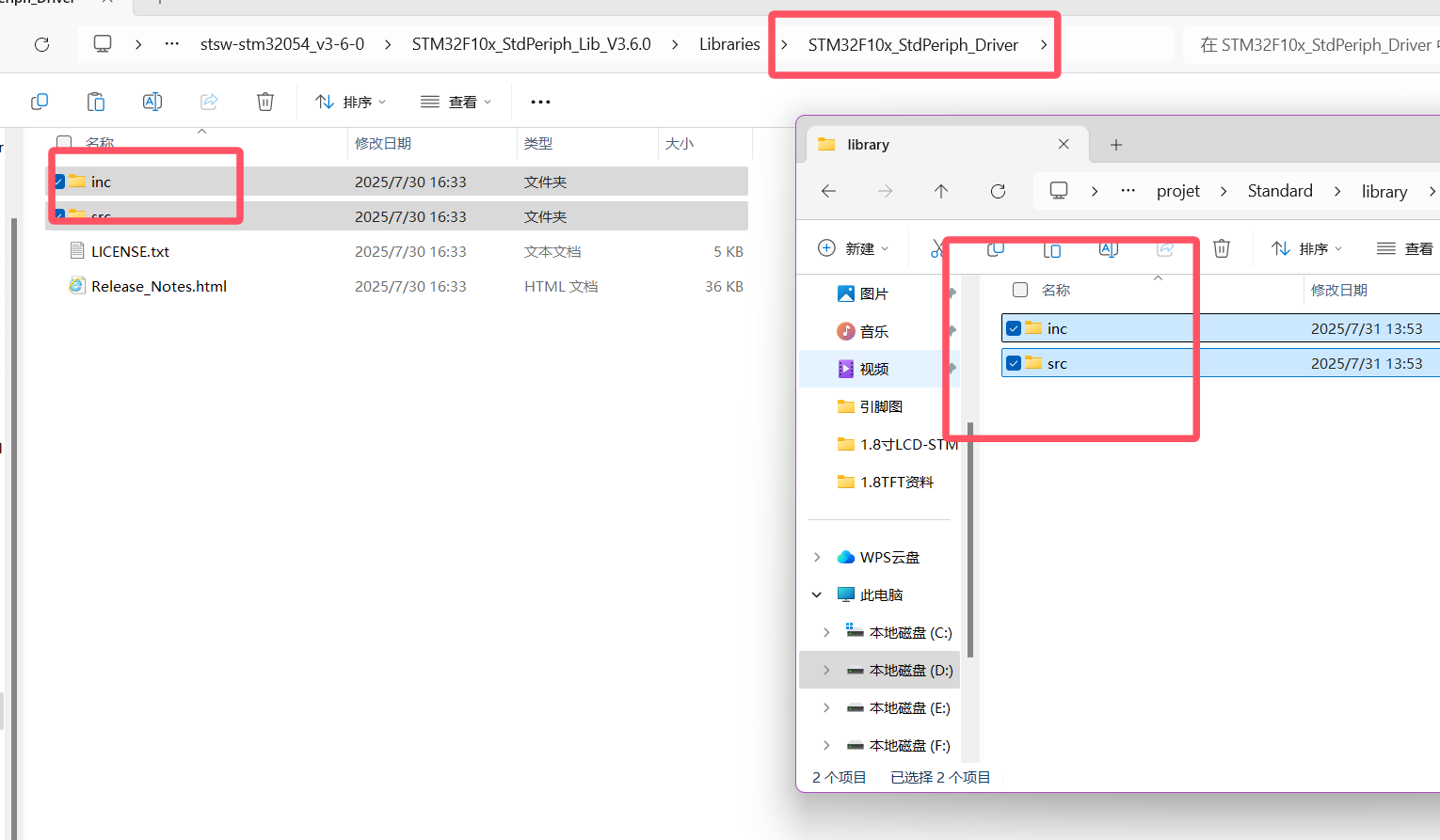Navigate to stsw-stm32054_v3-6-0 breadcrumb
The width and height of the screenshot is (1440, 840).
(282, 44)
